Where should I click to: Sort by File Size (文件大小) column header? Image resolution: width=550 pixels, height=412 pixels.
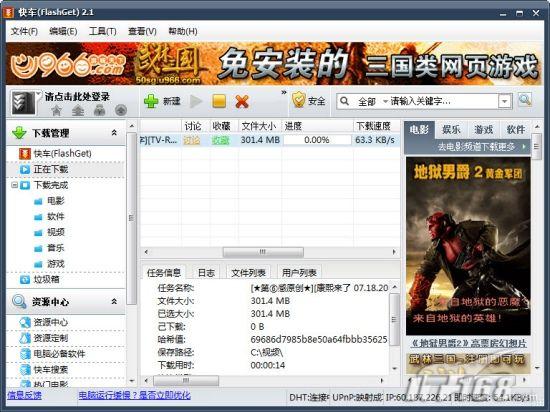tap(259, 126)
